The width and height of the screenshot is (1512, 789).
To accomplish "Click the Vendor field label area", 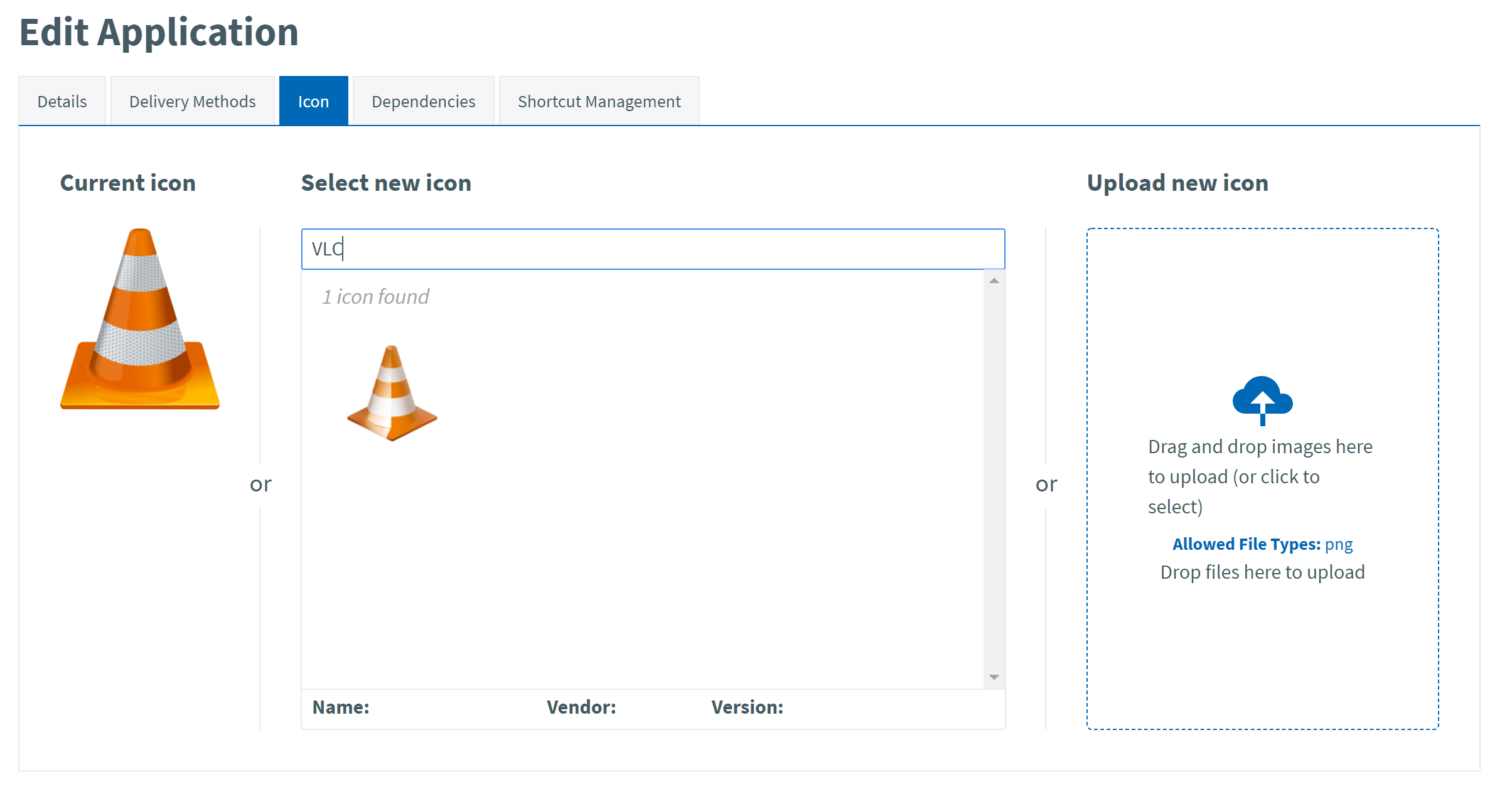I will coord(581,707).
